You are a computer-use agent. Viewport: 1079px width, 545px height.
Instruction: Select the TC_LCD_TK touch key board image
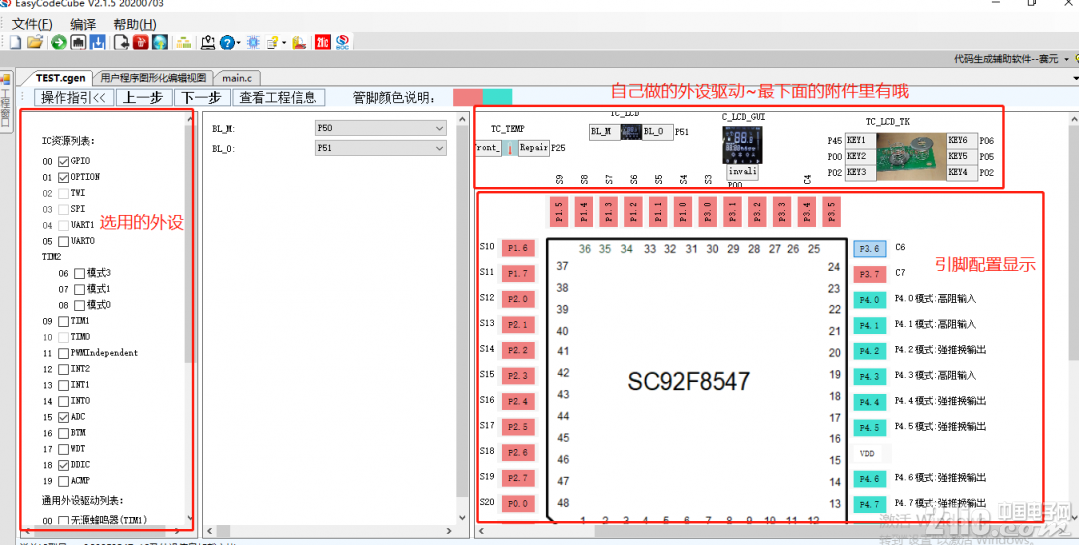point(910,156)
